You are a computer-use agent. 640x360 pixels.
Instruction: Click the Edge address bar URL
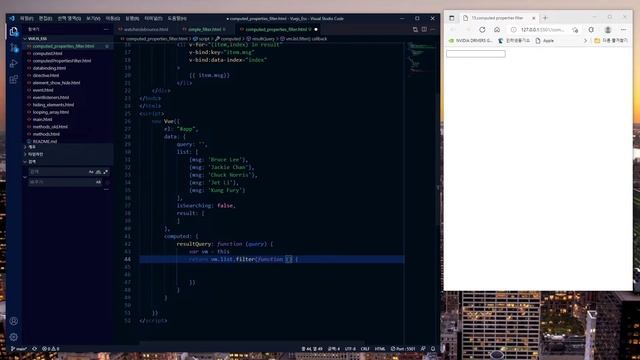coord(542,30)
